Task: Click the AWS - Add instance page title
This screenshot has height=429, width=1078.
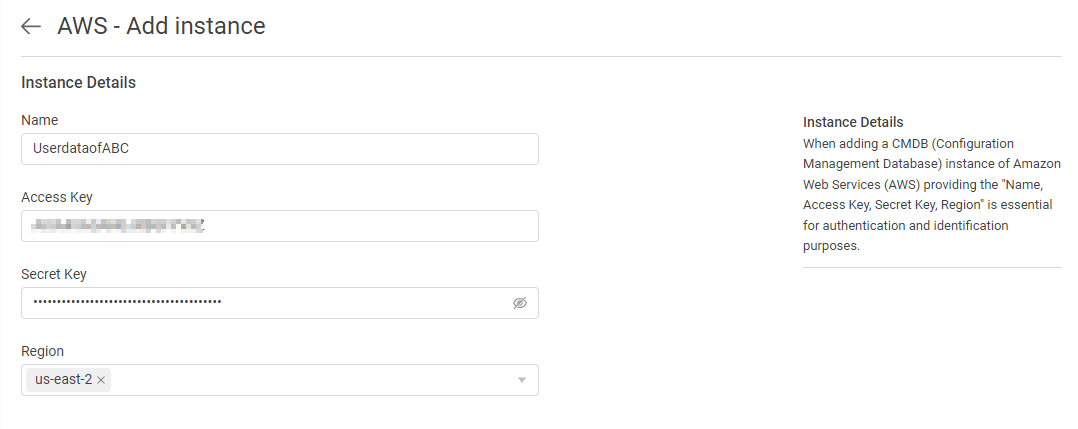Action: tap(162, 26)
